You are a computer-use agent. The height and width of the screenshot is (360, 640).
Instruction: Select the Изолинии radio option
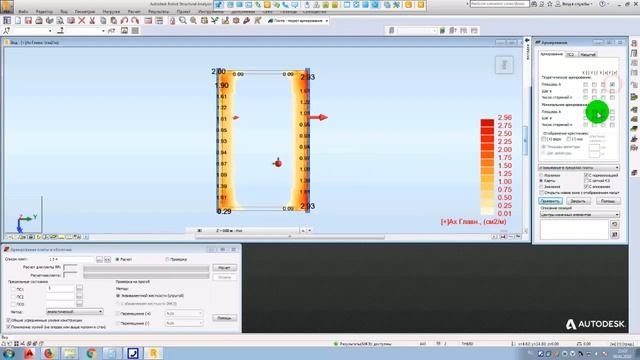coord(542,175)
